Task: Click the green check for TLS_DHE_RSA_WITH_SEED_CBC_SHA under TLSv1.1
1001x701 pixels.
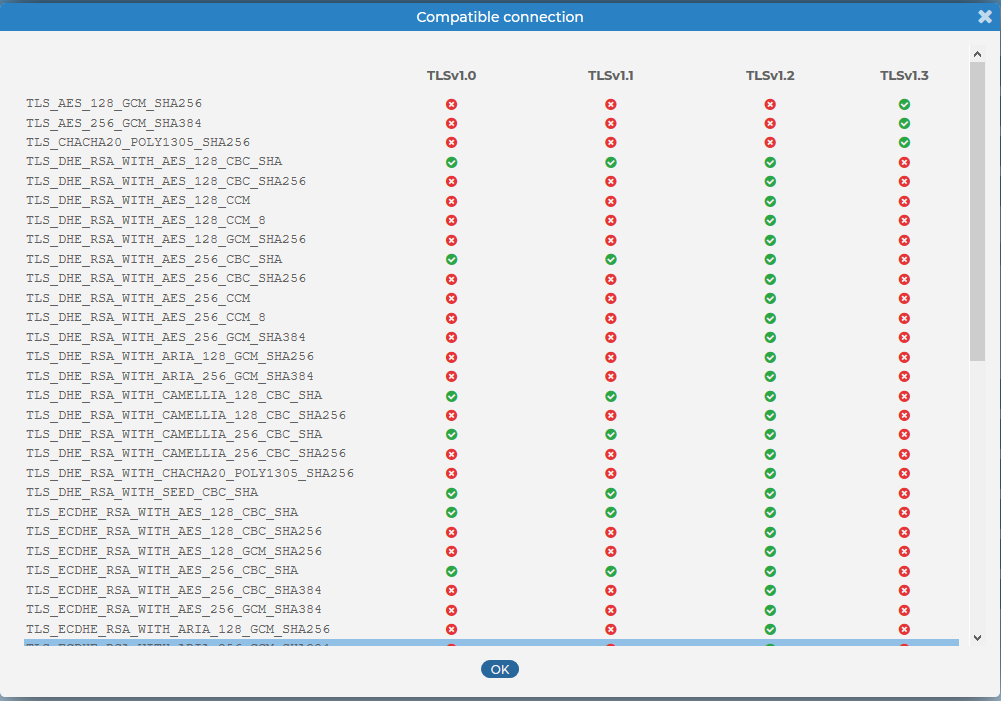Action: click(x=610, y=493)
